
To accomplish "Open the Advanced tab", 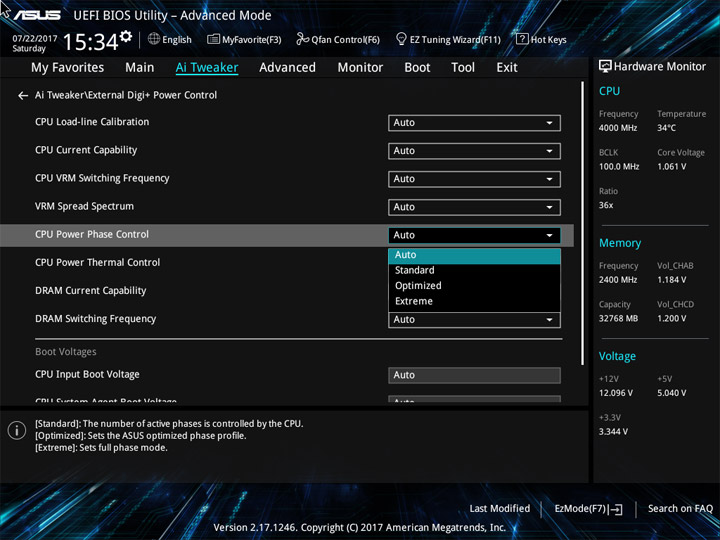I will 287,68.
